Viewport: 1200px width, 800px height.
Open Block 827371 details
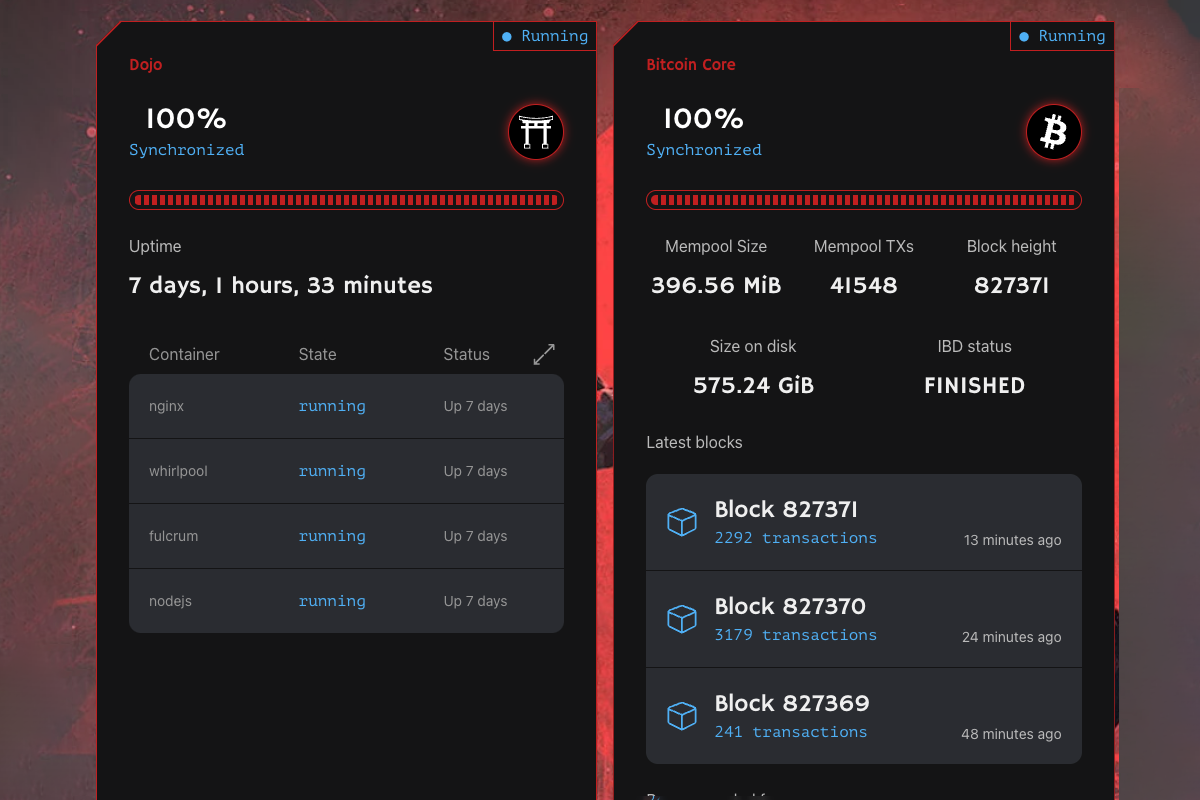pyautogui.click(x=786, y=510)
